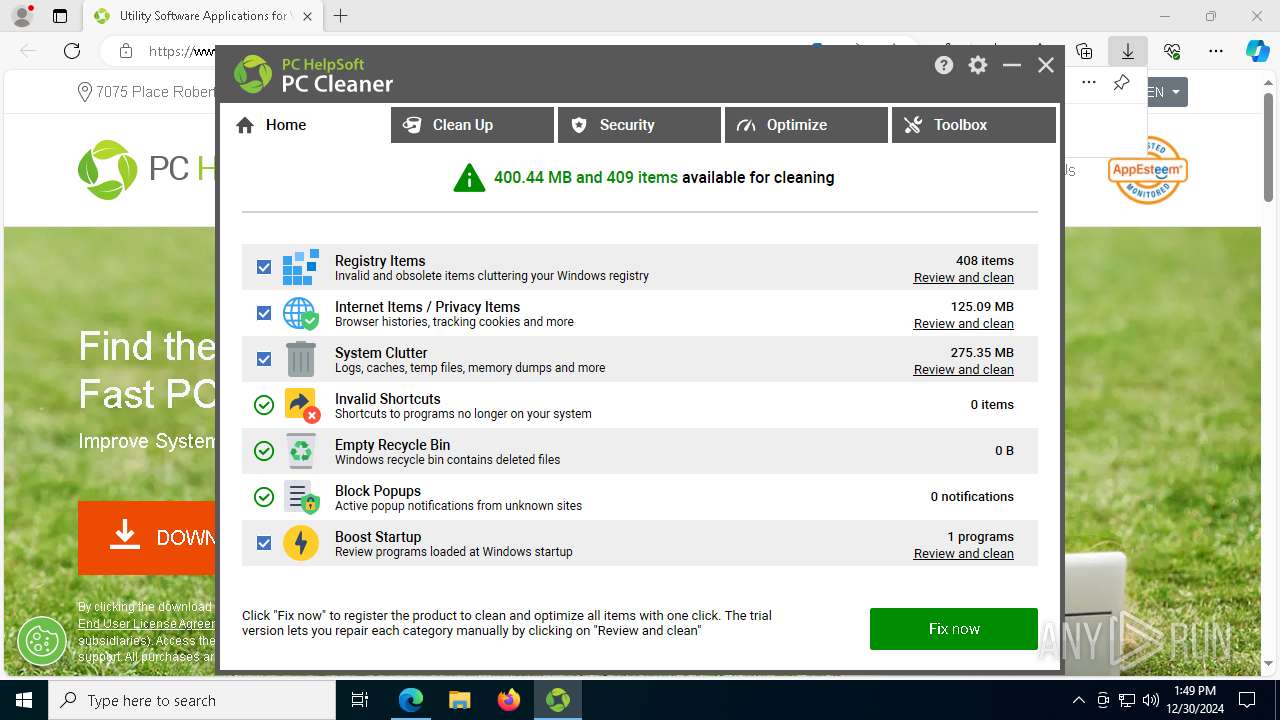Viewport: 1280px width, 720px height.
Task: Click the Registry Items blue blocks icon
Action: click(301, 267)
